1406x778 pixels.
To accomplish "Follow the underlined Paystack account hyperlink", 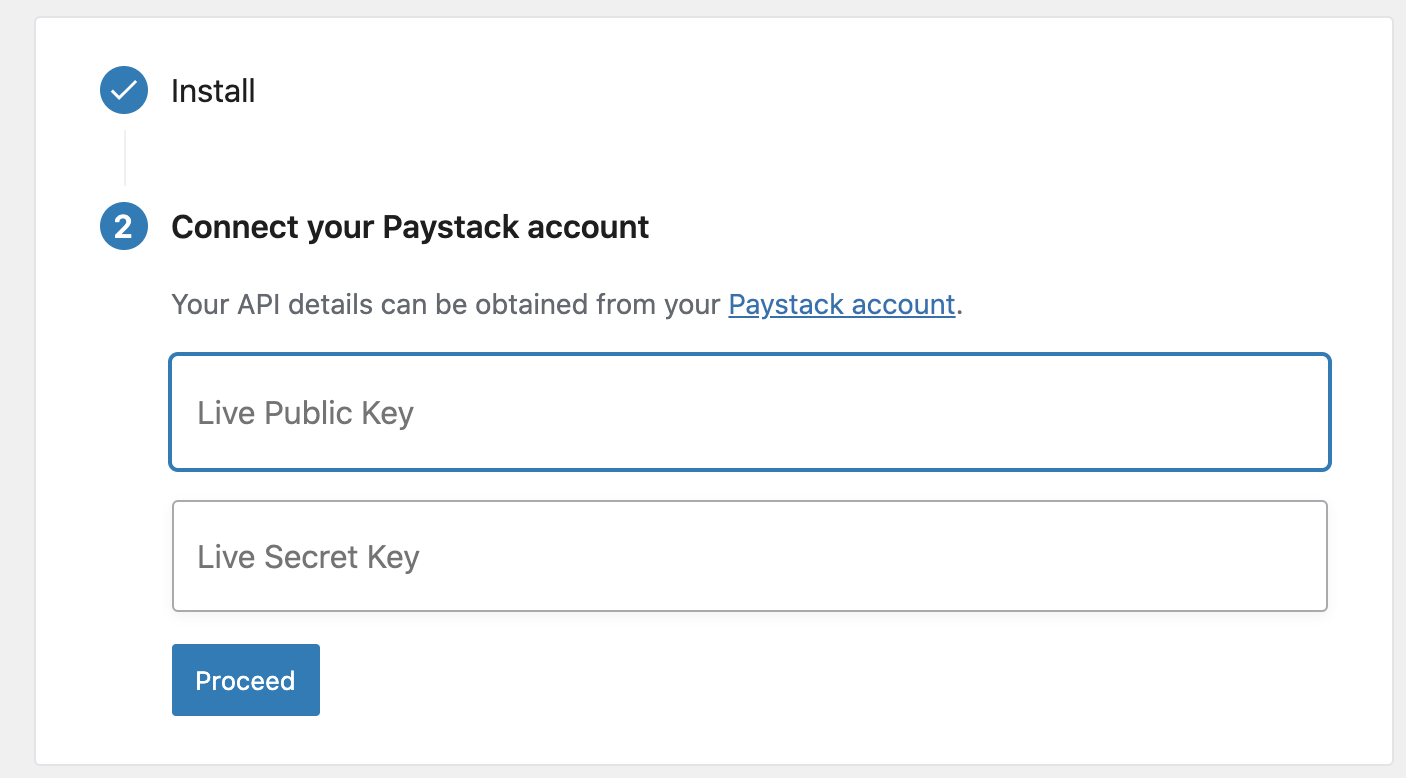I will point(841,304).
